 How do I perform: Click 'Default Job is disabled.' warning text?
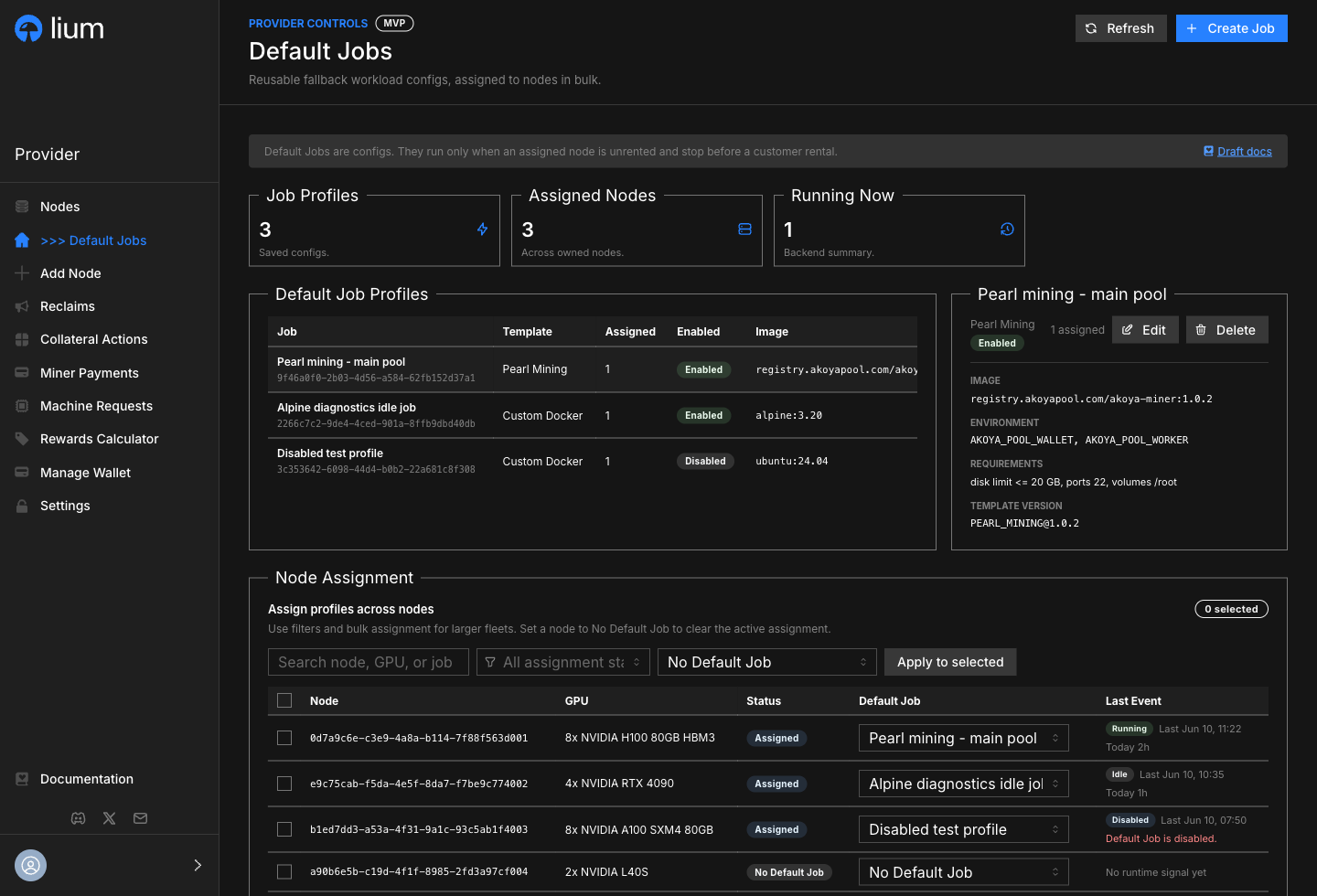pyautogui.click(x=1161, y=838)
